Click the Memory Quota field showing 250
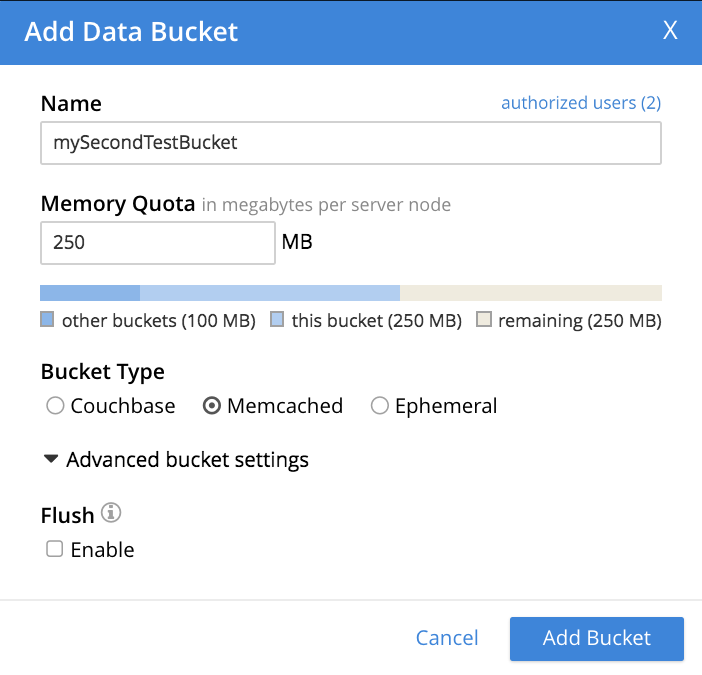 pyautogui.click(x=157, y=243)
